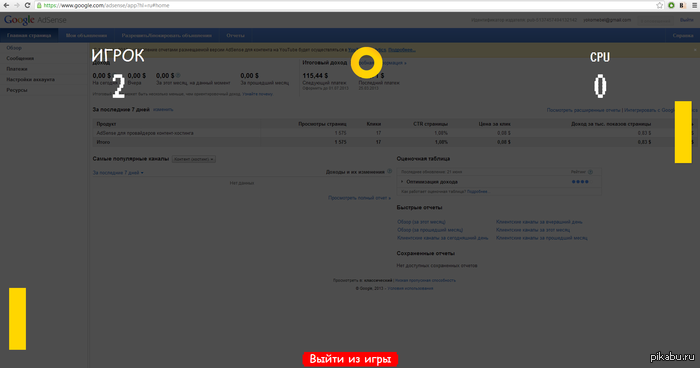This screenshot has width=700, height=368.
Task: Switch to the Мои объявления tab
Action: coord(86,35)
